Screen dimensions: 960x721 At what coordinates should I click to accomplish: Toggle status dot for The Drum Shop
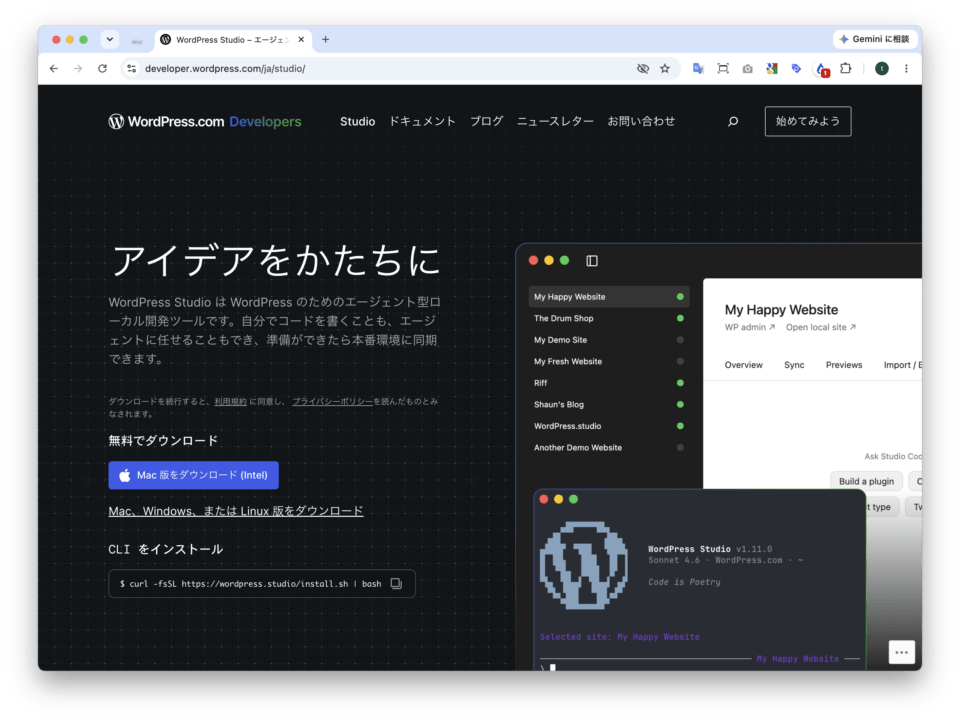point(680,318)
